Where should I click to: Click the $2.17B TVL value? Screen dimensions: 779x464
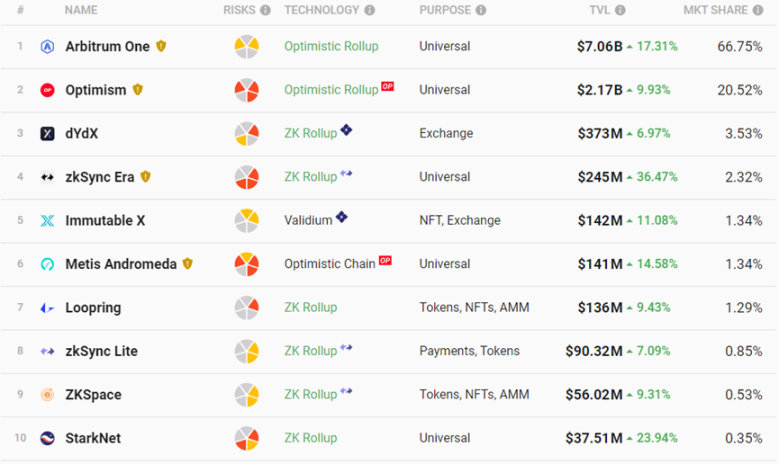pyautogui.click(x=600, y=90)
